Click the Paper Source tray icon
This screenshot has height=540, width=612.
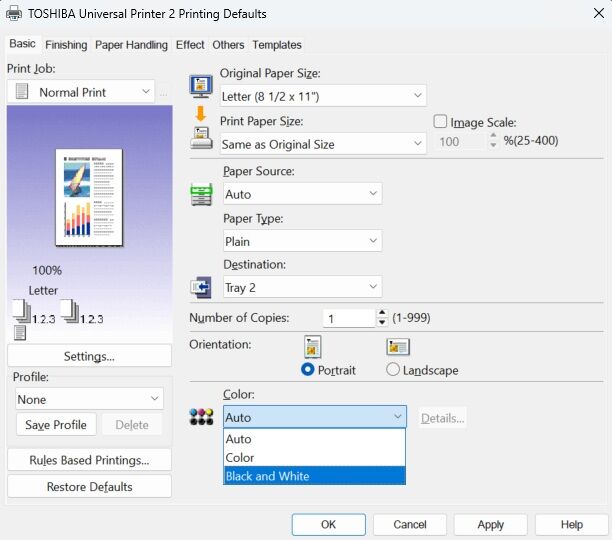point(201,194)
